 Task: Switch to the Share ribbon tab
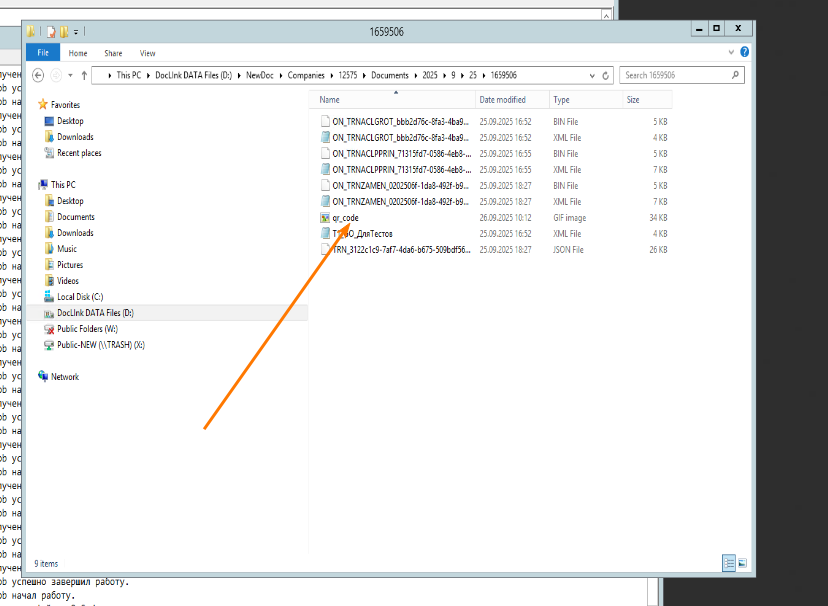113,53
